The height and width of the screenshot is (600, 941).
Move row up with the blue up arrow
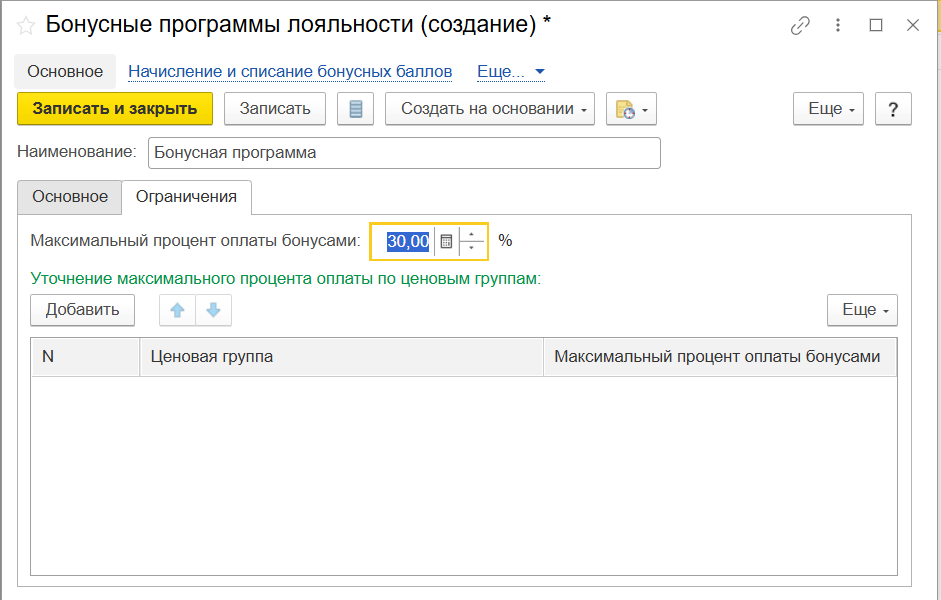point(178,310)
